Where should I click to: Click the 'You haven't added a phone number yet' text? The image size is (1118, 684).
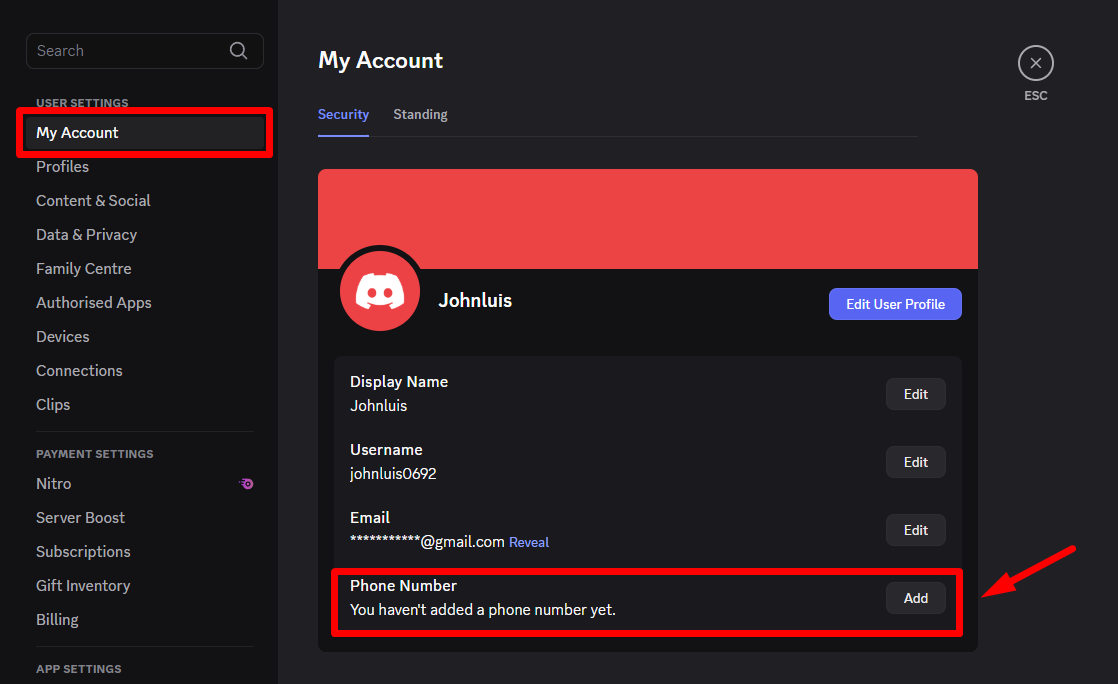click(483, 610)
